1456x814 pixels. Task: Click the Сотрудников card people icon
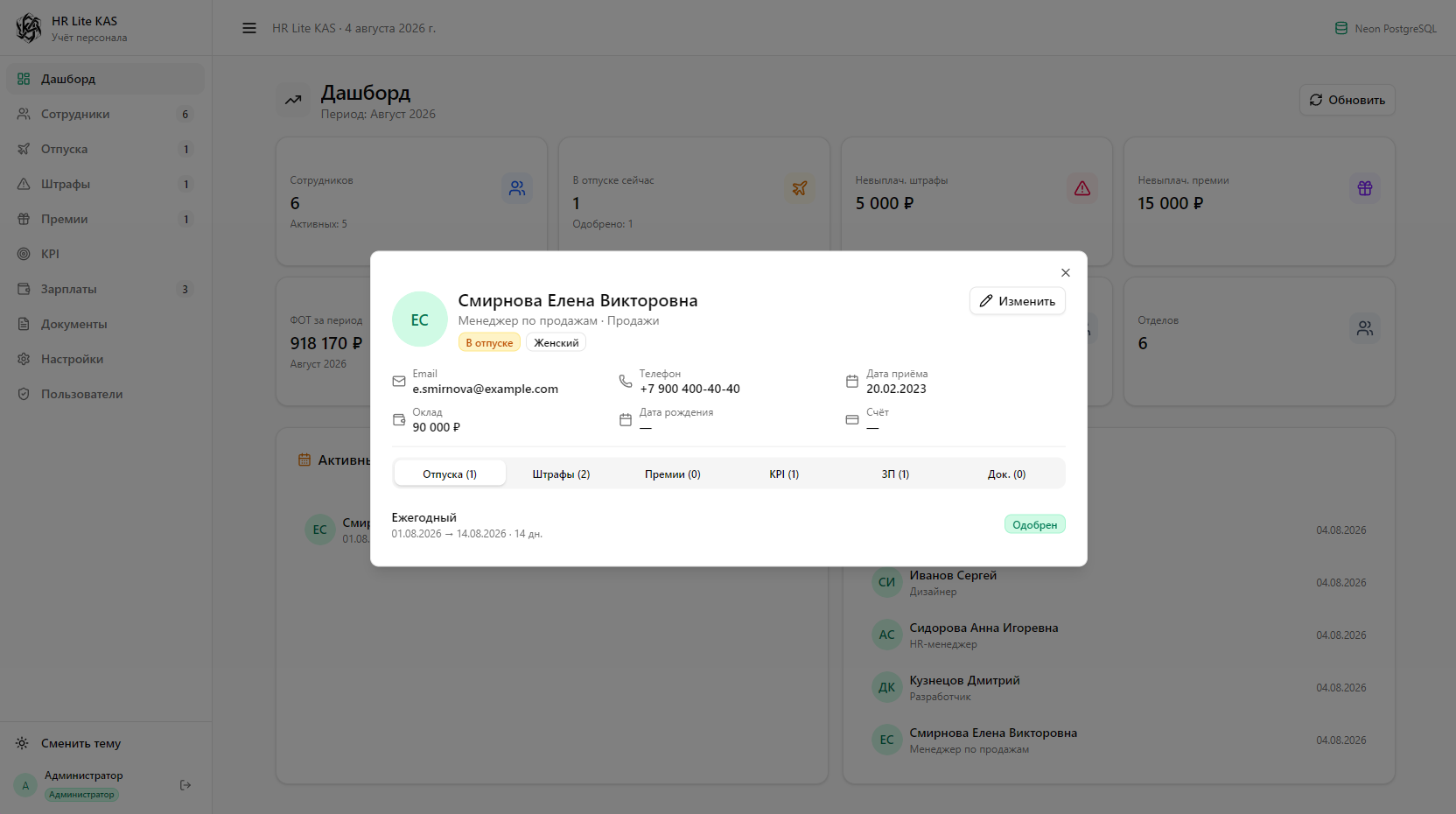517,188
